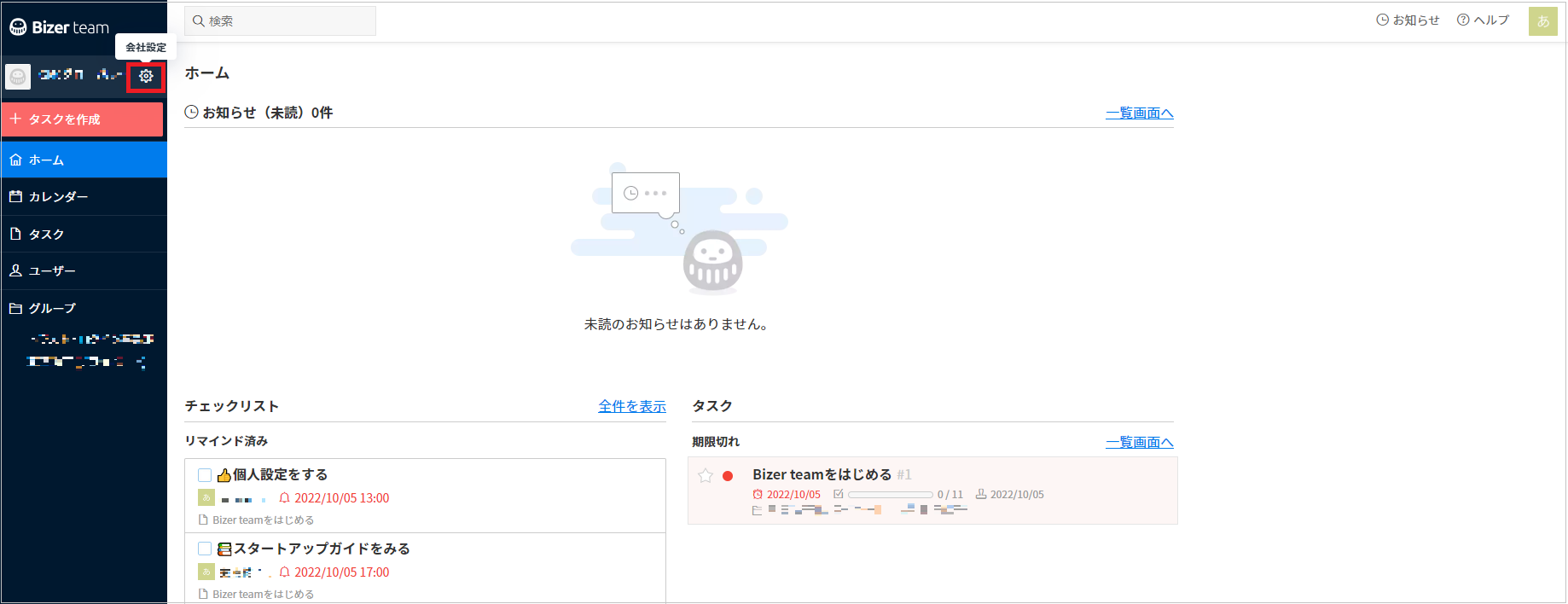Click the checklist icon beside the task progress bar

(839, 494)
